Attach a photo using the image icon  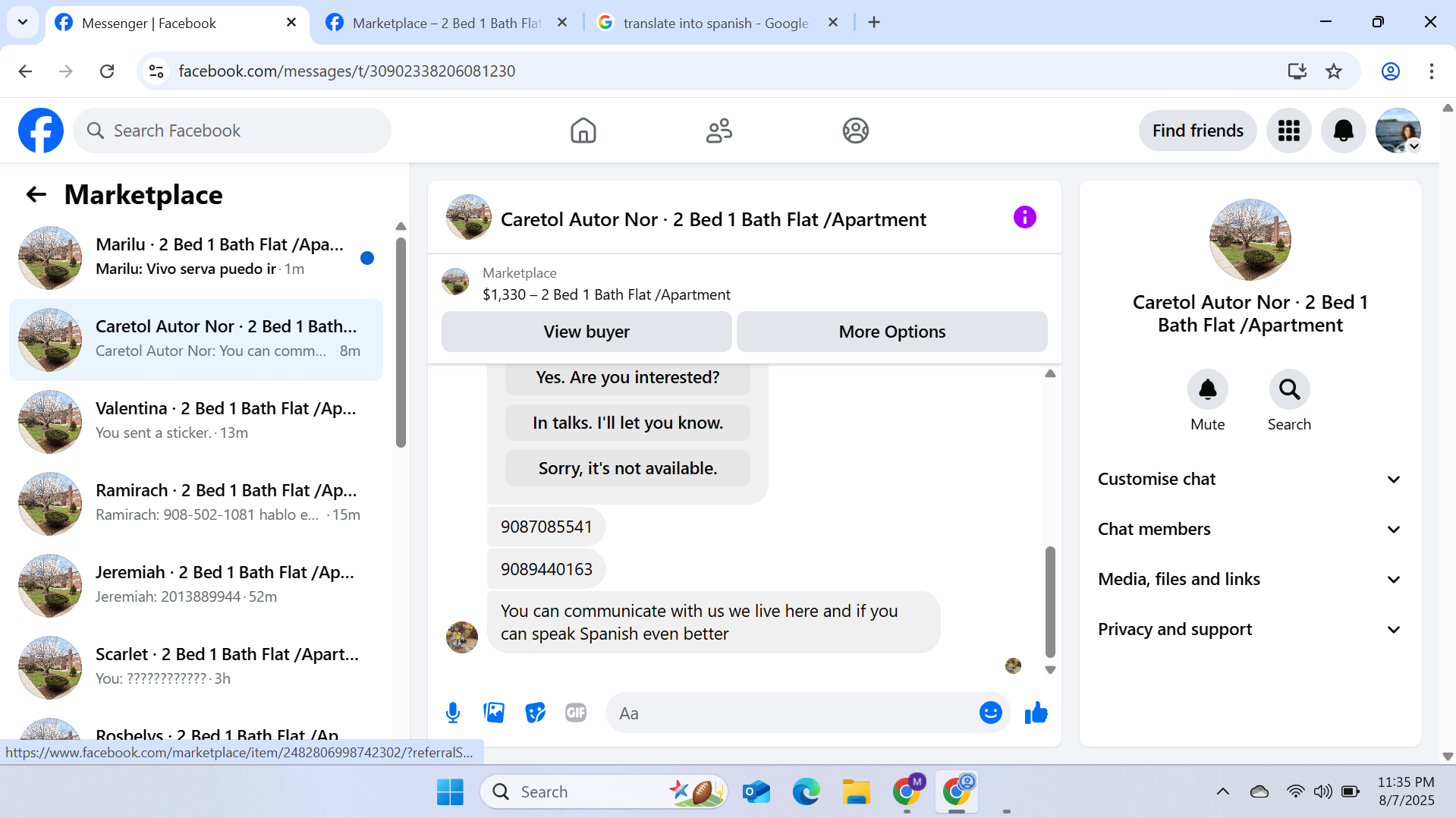tap(494, 713)
